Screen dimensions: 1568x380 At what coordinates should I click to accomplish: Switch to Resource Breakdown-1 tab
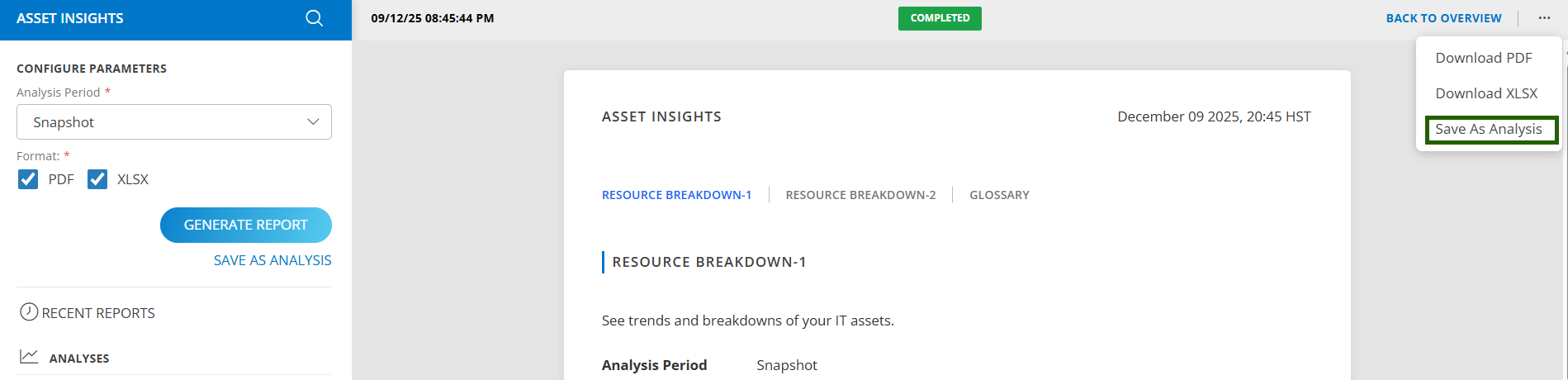click(x=676, y=195)
